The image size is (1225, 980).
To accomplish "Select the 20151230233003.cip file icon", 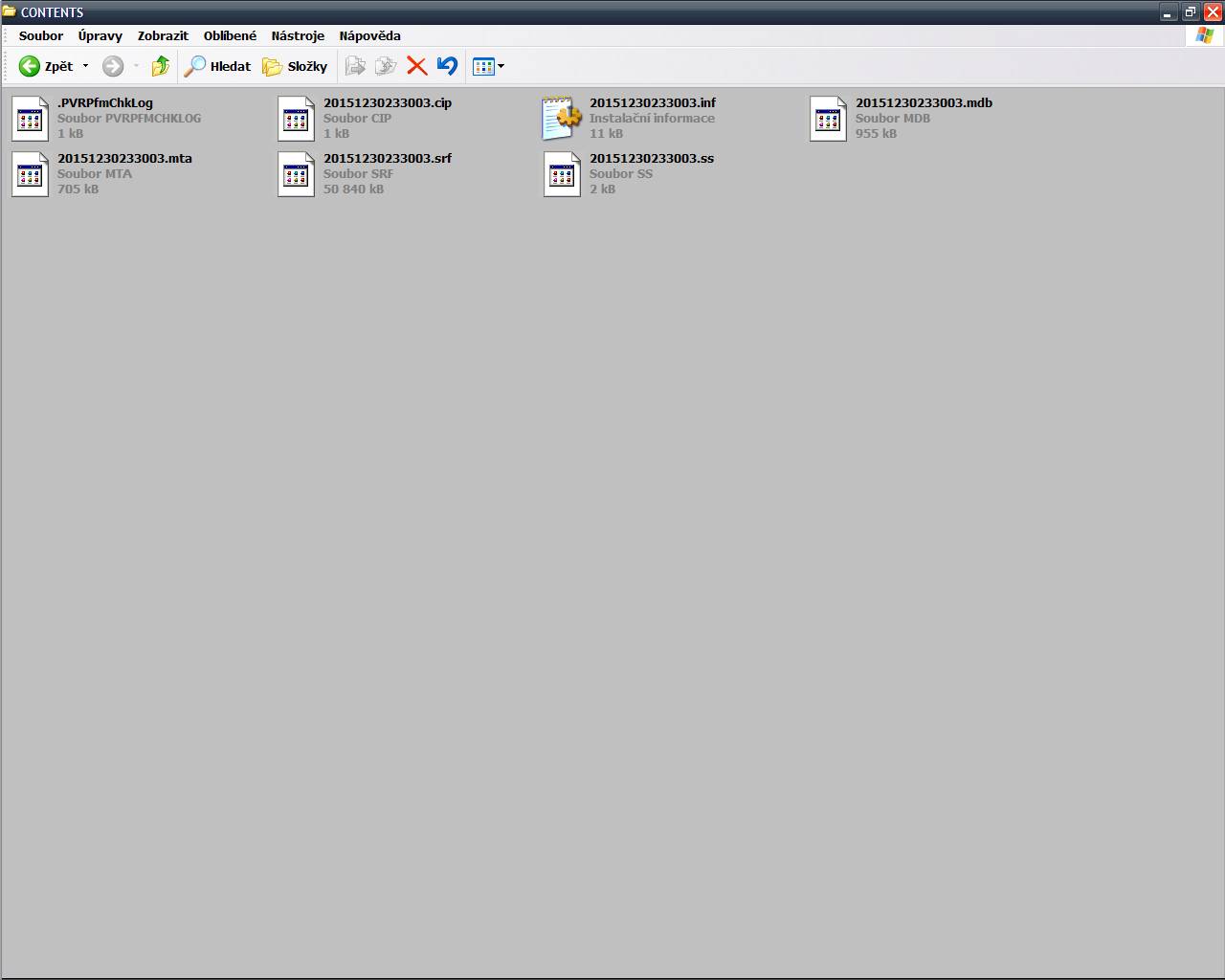I will [x=296, y=119].
